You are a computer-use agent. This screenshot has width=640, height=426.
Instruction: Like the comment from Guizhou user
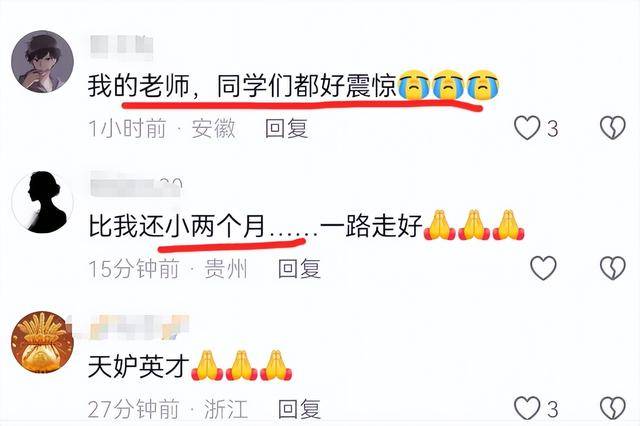[x=543, y=268]
